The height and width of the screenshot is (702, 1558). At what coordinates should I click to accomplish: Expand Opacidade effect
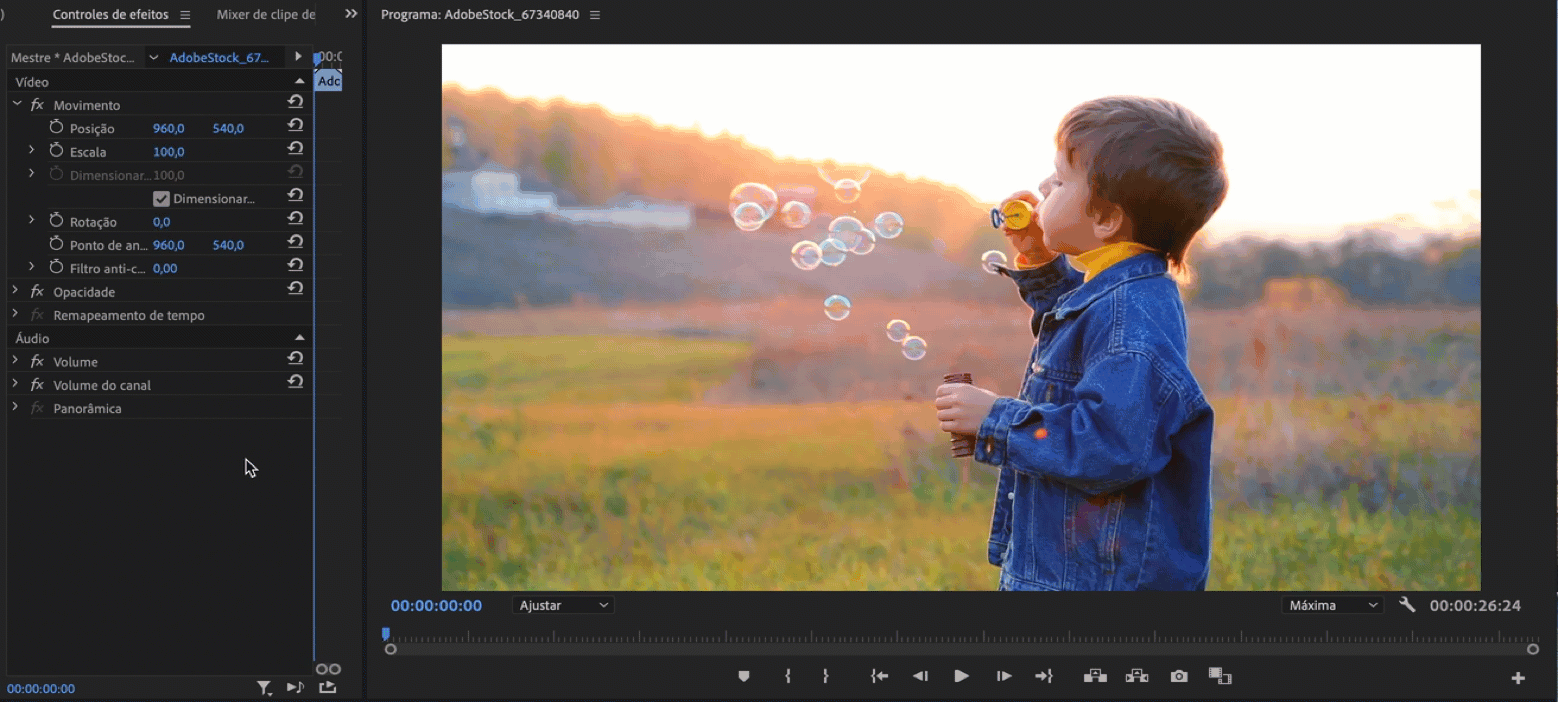[x=15, y=290]
